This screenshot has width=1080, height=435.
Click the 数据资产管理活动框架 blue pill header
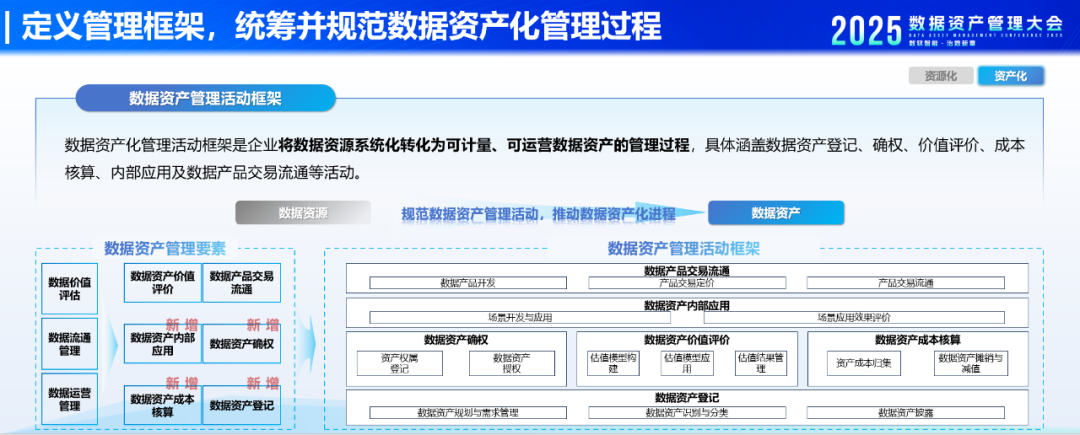click(205, 98)
